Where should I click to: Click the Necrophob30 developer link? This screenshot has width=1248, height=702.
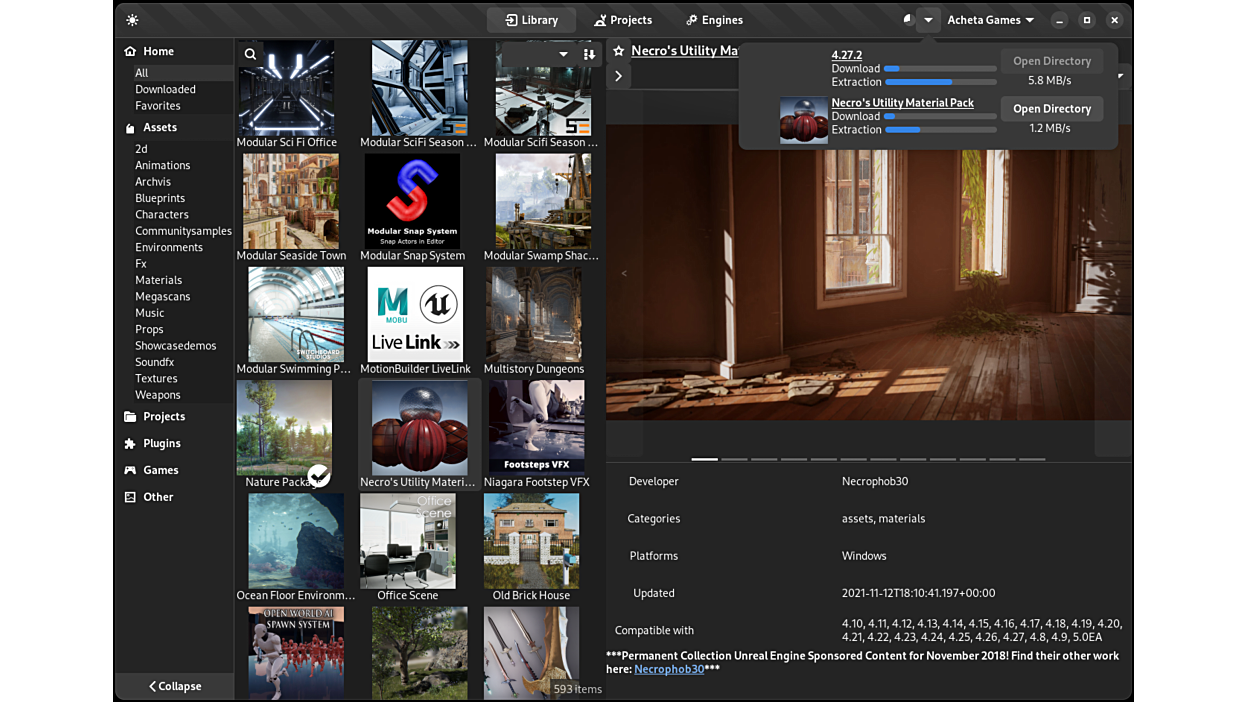(x=669, y=669)
